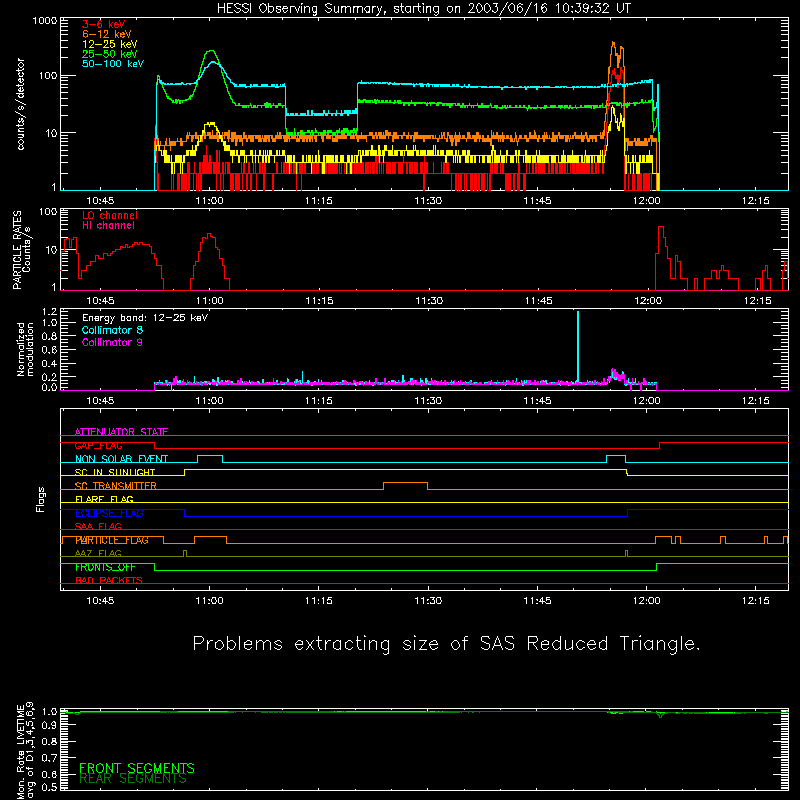
Task: Click the 11:30 tick label under flags panel
Action: click(428, 601)
